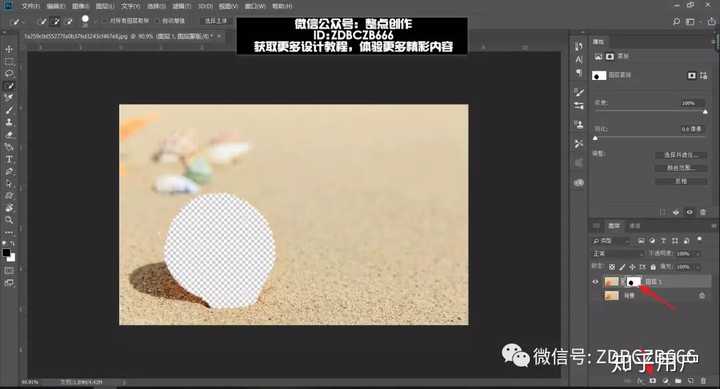Open the Type (文字) menu
Image resolution: width=720 pixels, height=389 pixels.
click(130, 6)
